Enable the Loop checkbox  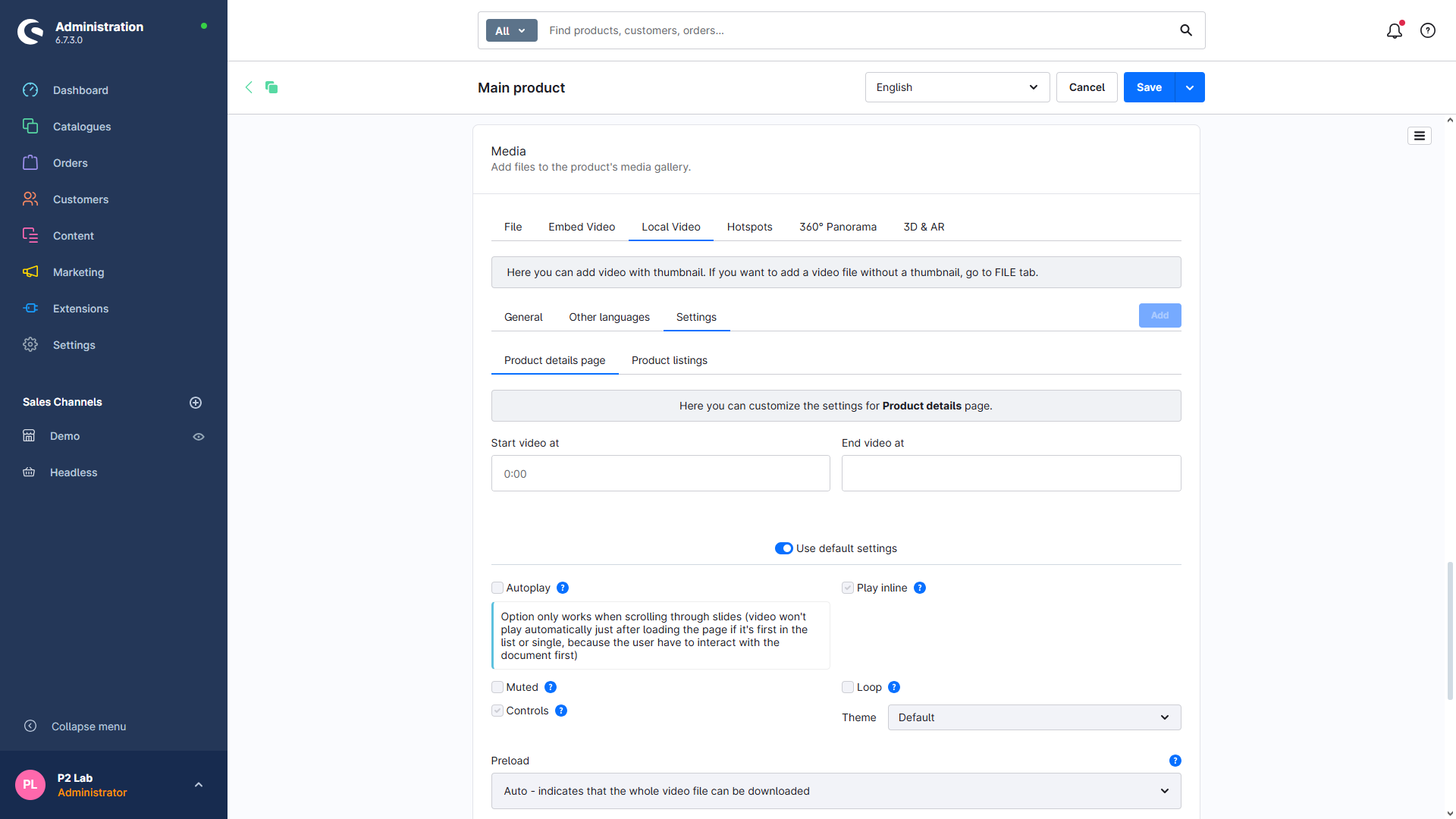point(848,687)
